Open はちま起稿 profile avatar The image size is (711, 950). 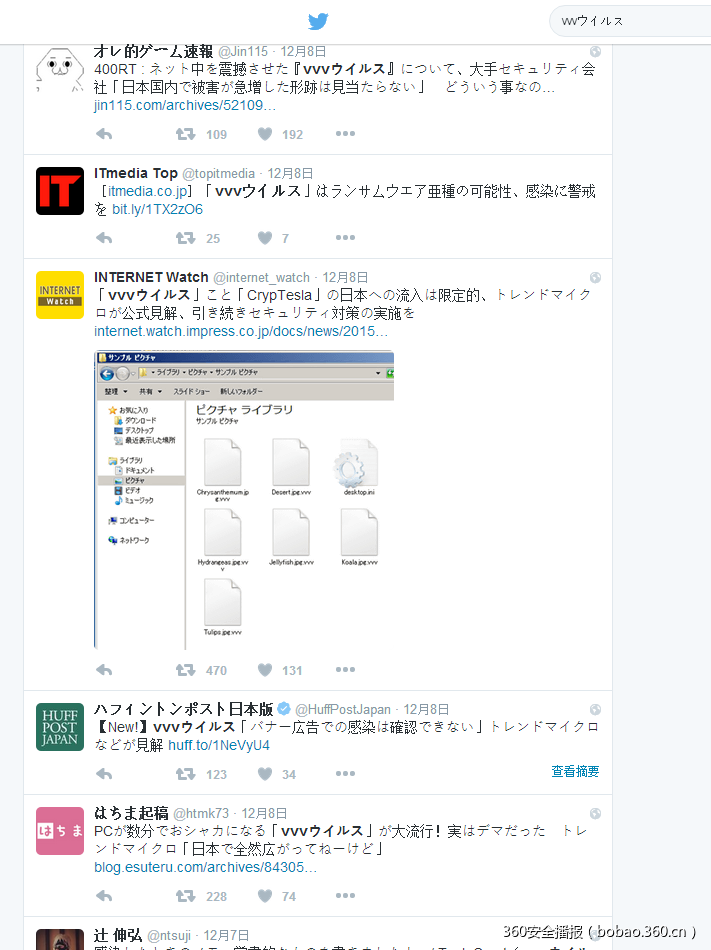click(x=59, y=831)
